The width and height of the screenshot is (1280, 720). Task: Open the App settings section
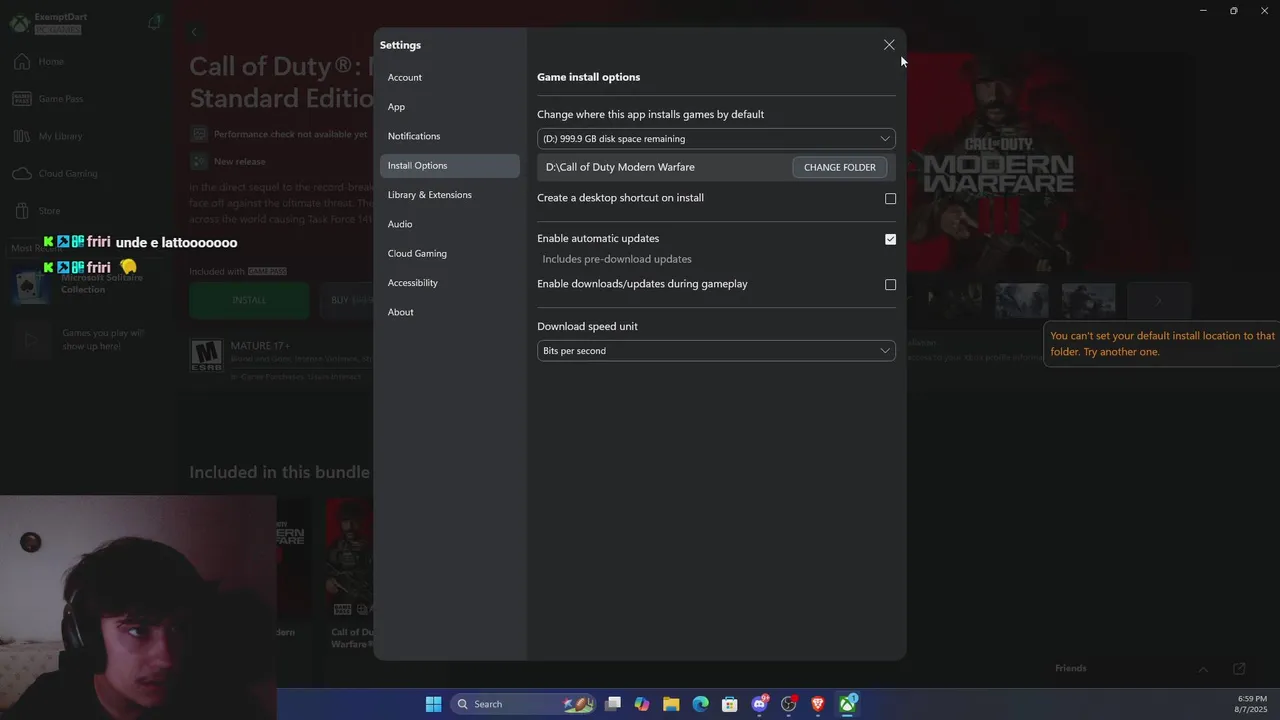pos(449,107)
